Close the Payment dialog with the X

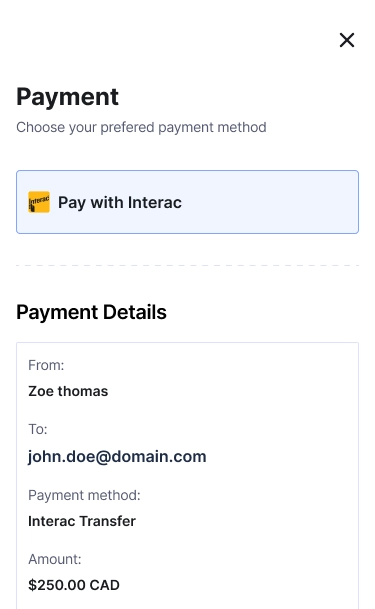(347, 40)
